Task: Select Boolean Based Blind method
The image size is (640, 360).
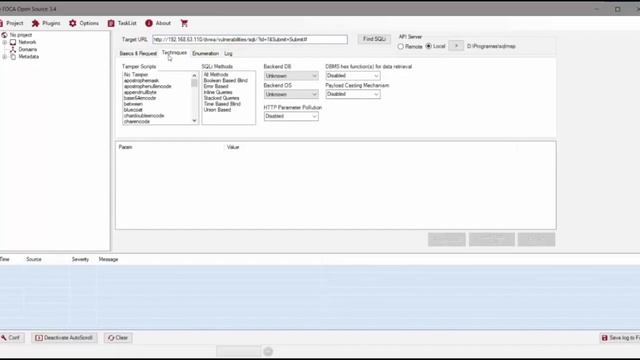Action: 225,80
